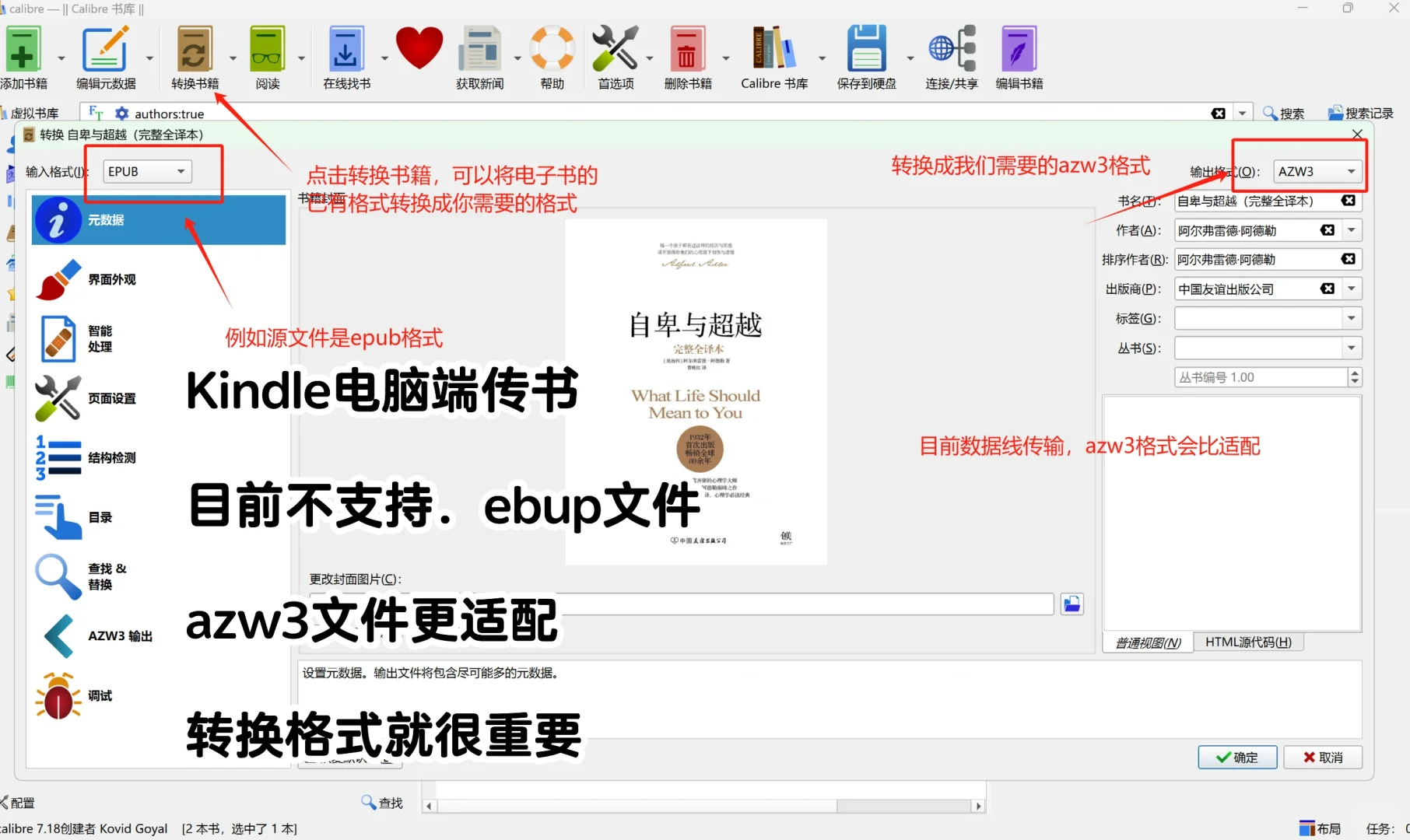Open the 输入格式 EPUB dropdown

[x=147, y=171]
